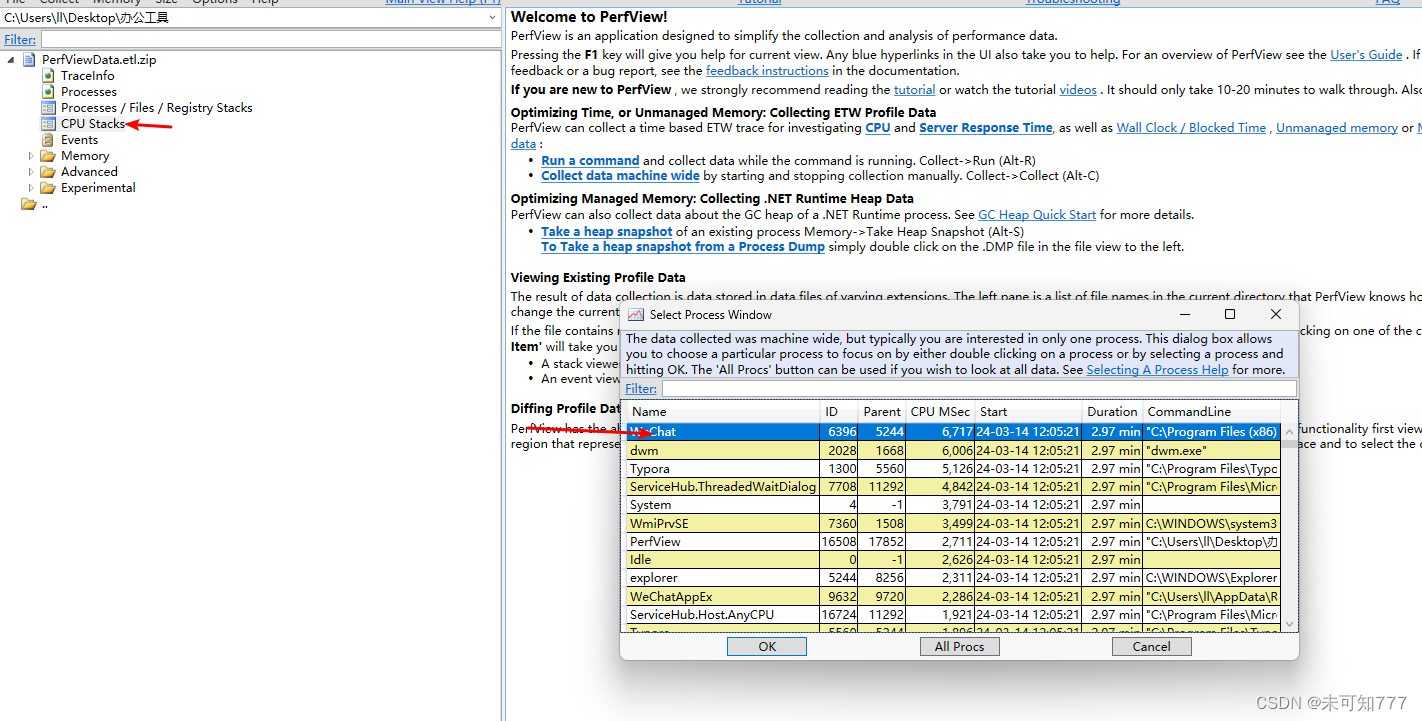Click the Select Process Window title icon
This screenshot has height=721, width=1422.
[636, 314]
